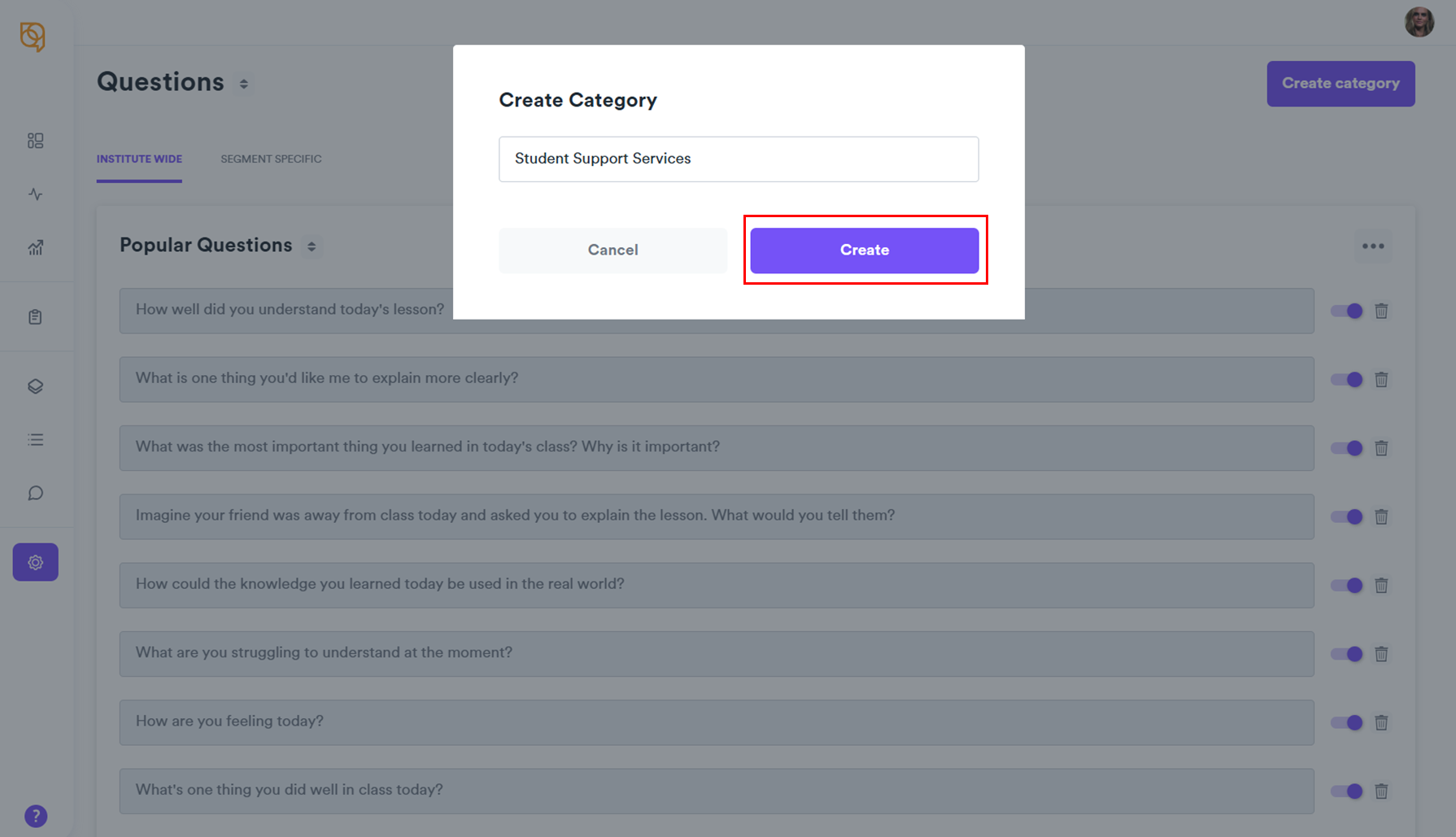The width and height of the screenshot is (1456, 837).
Task: Open the layers stack icon in sidebar
Action: (35, 386)
